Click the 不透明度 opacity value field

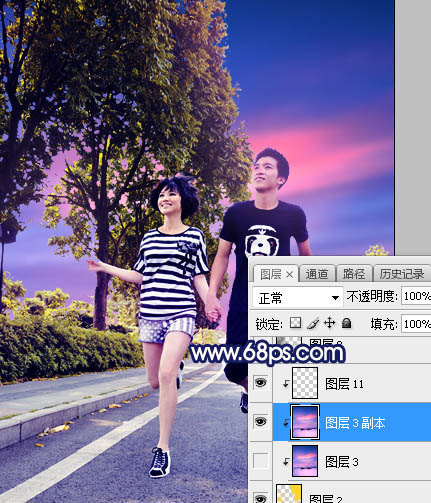(416, 296)
